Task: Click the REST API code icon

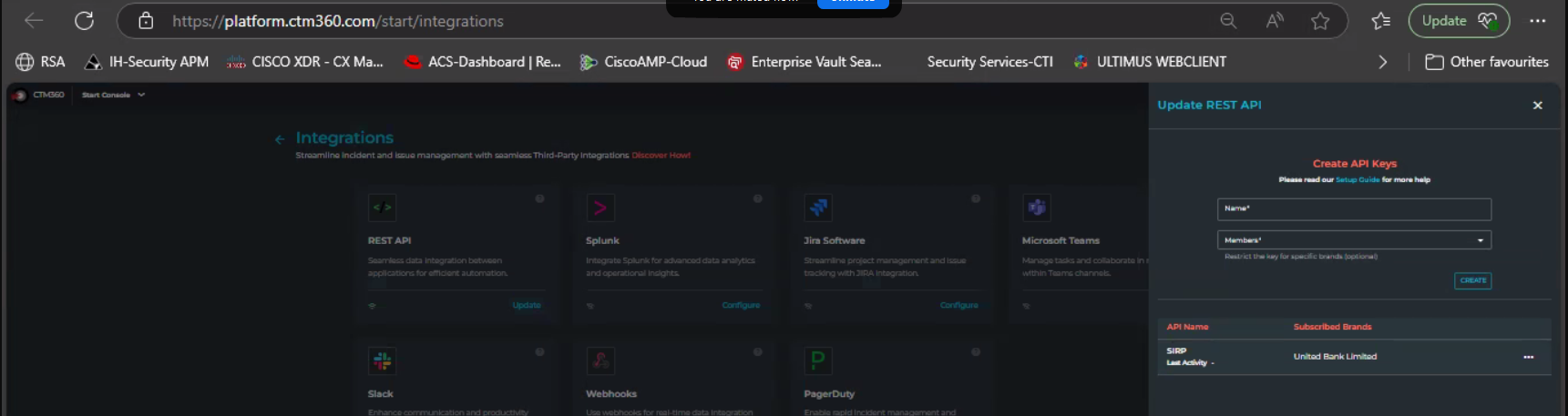Action: click(x=383, y=208)
